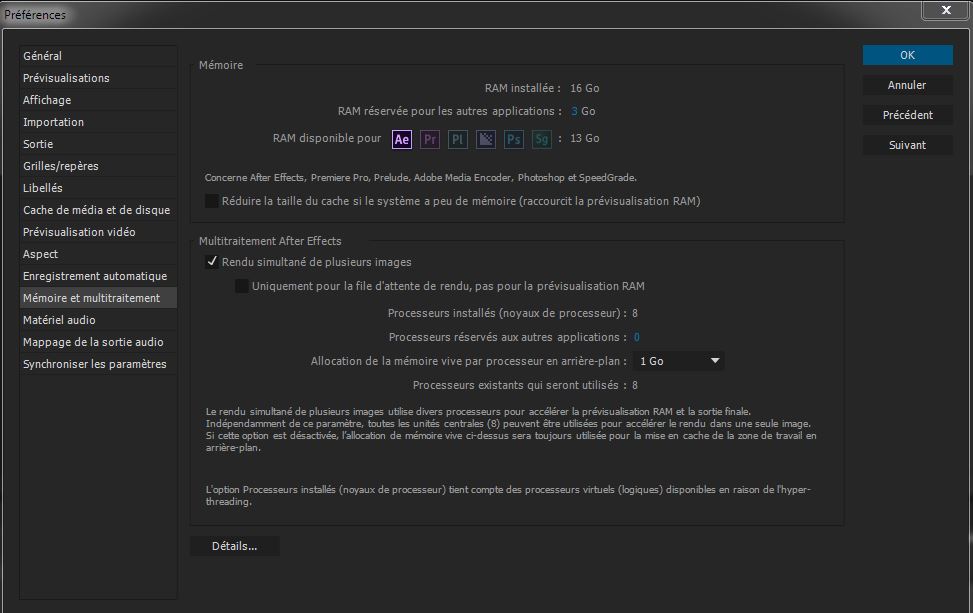This screenshot has width=973, height=613.
Task: Click the 'Processeurs installés' value 8
Action: [x=635, y=313]
